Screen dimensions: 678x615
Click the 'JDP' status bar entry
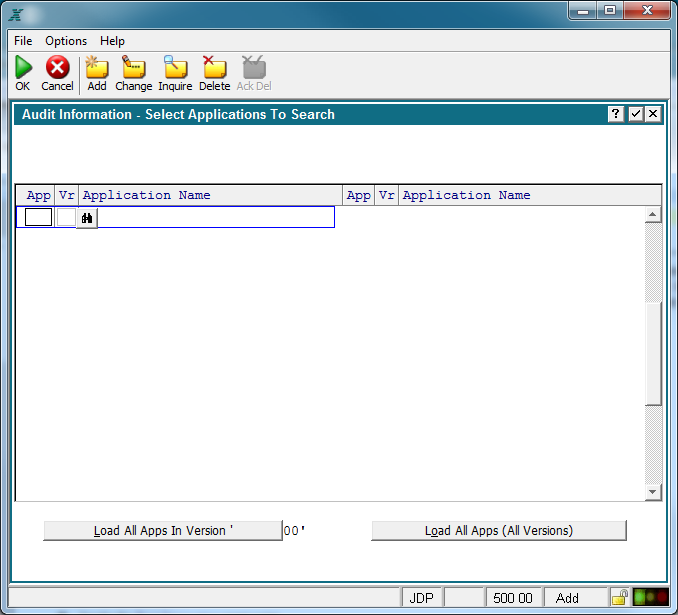click(x=422, y=598)
